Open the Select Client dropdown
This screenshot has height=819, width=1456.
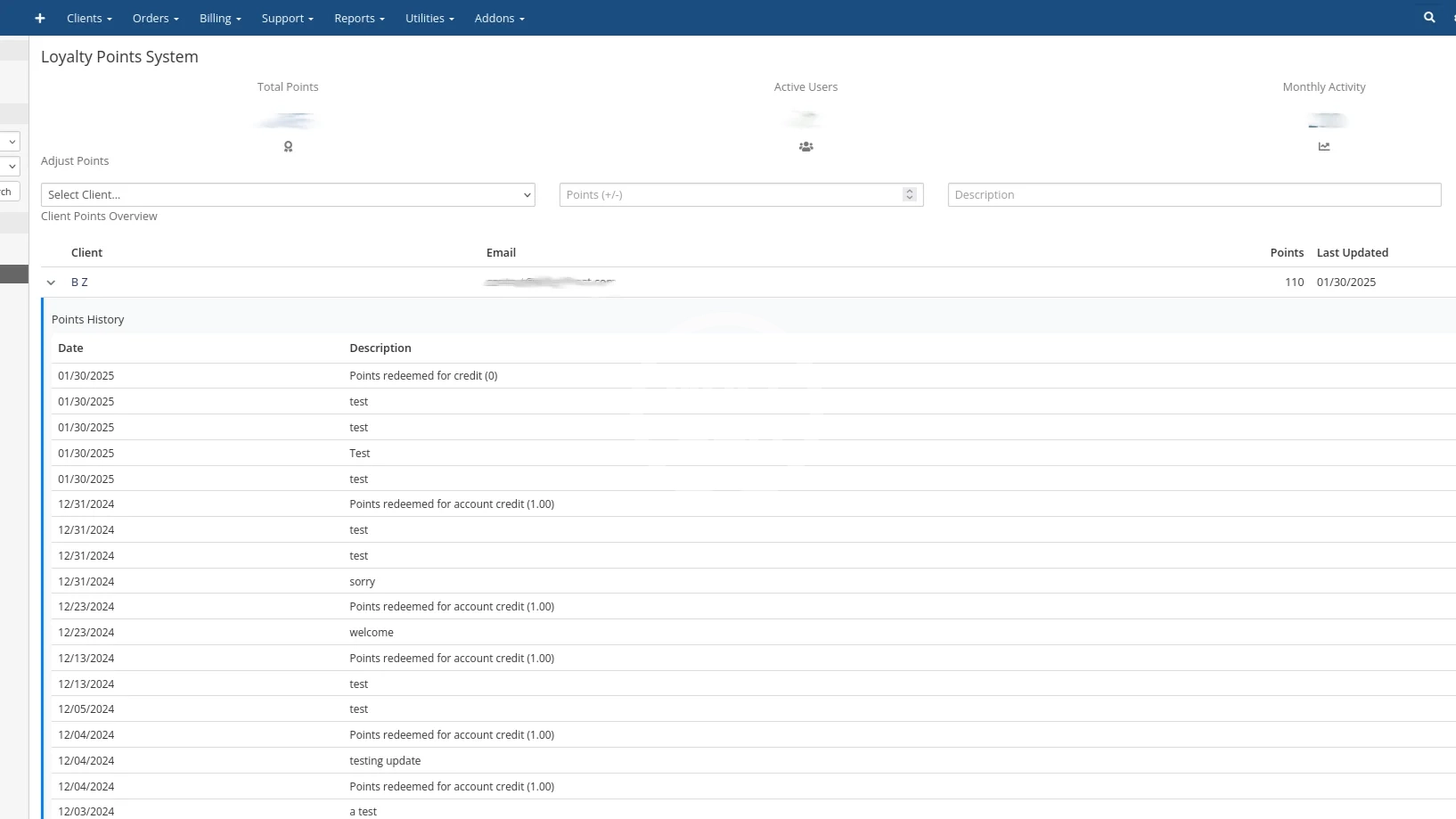click(287, 195)
